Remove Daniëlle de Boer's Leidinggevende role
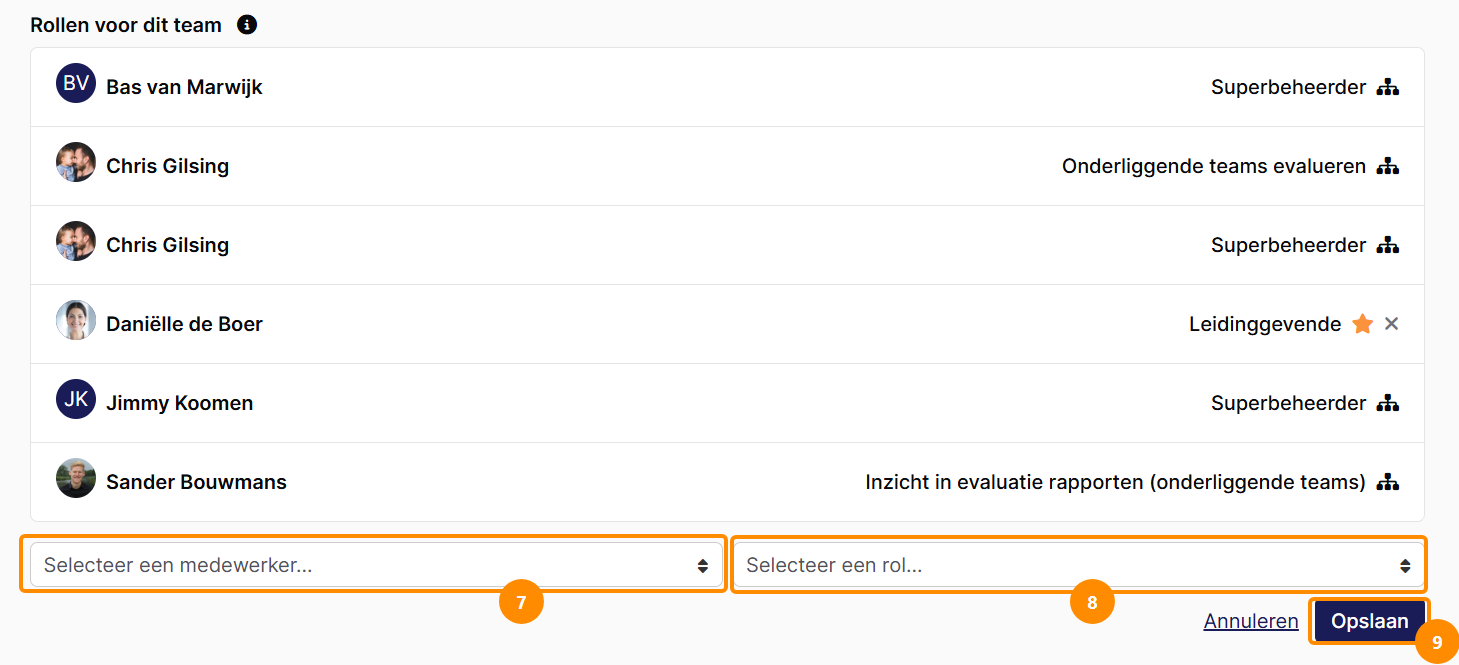The height and width of the screenshot is (665, 1459). (x=1391, y=324)
